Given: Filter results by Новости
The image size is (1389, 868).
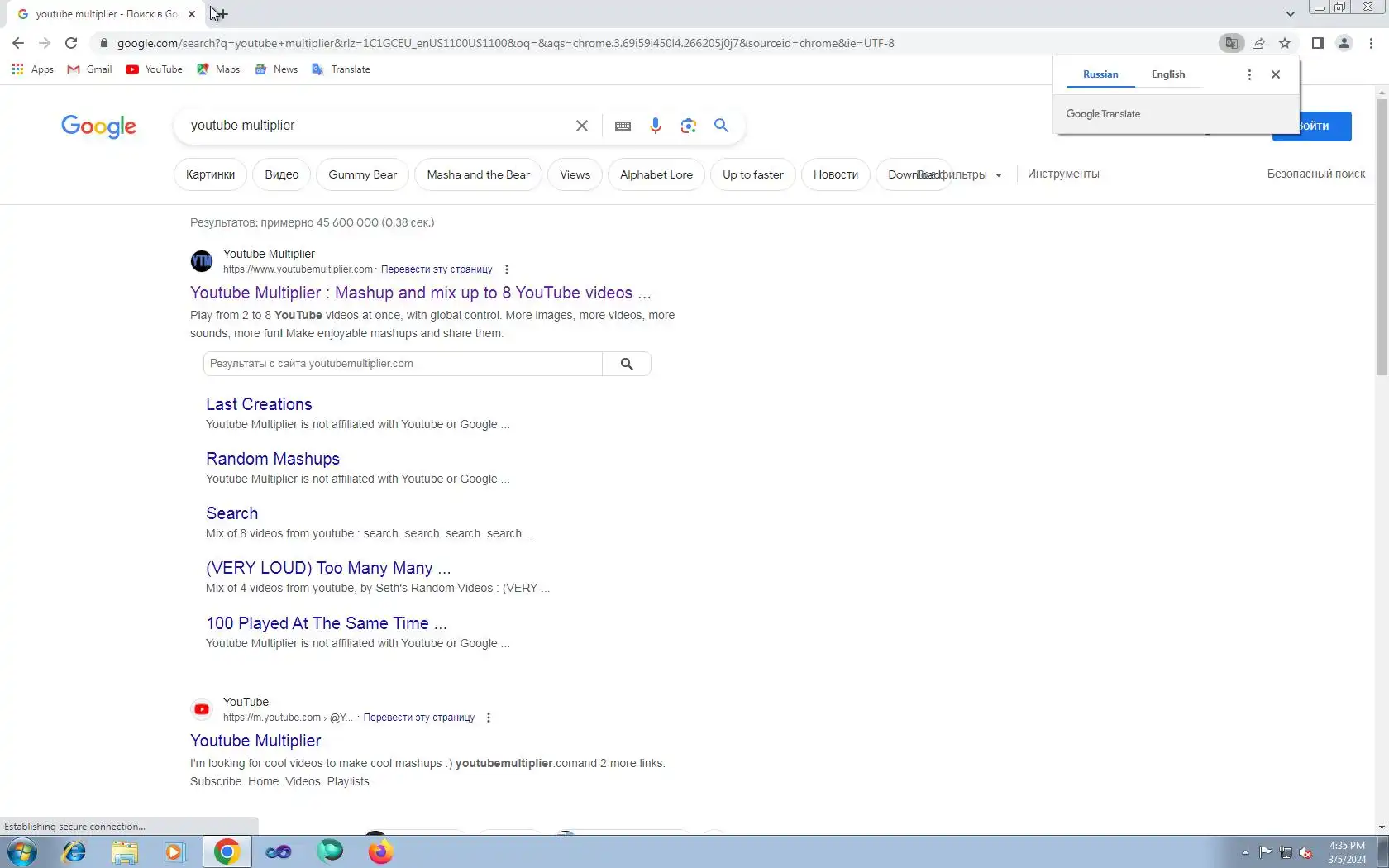Looking at the screenshot, I should [x=836, y=174].
